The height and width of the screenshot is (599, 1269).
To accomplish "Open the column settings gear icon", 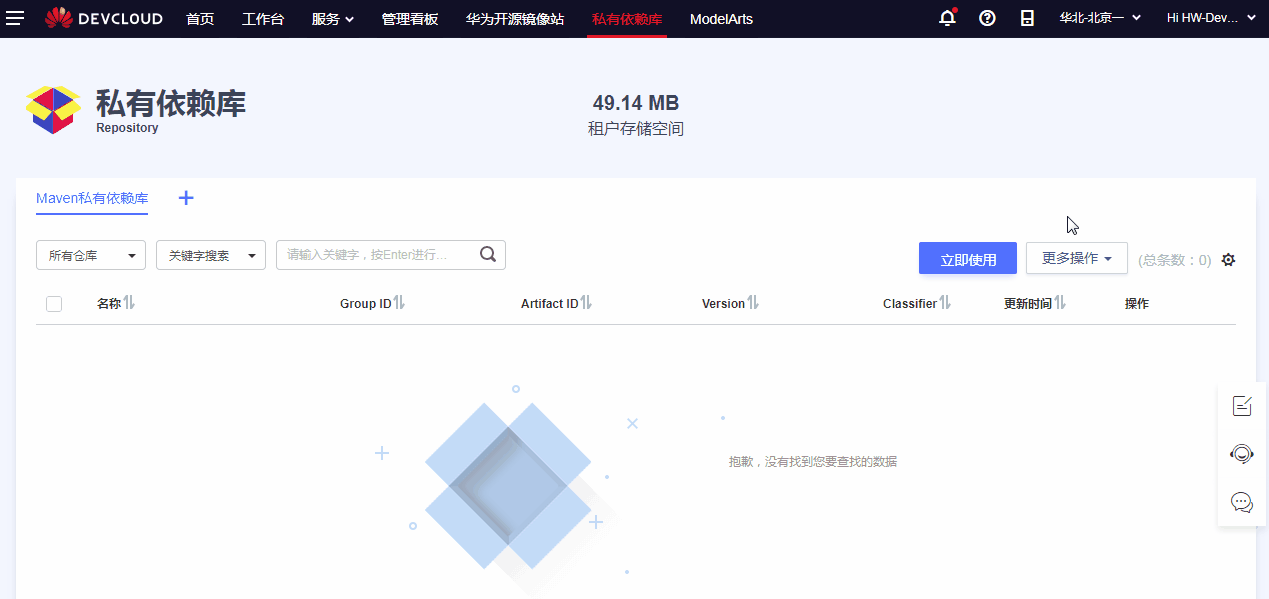I will pyautogui.click(x=1228, y=259).
